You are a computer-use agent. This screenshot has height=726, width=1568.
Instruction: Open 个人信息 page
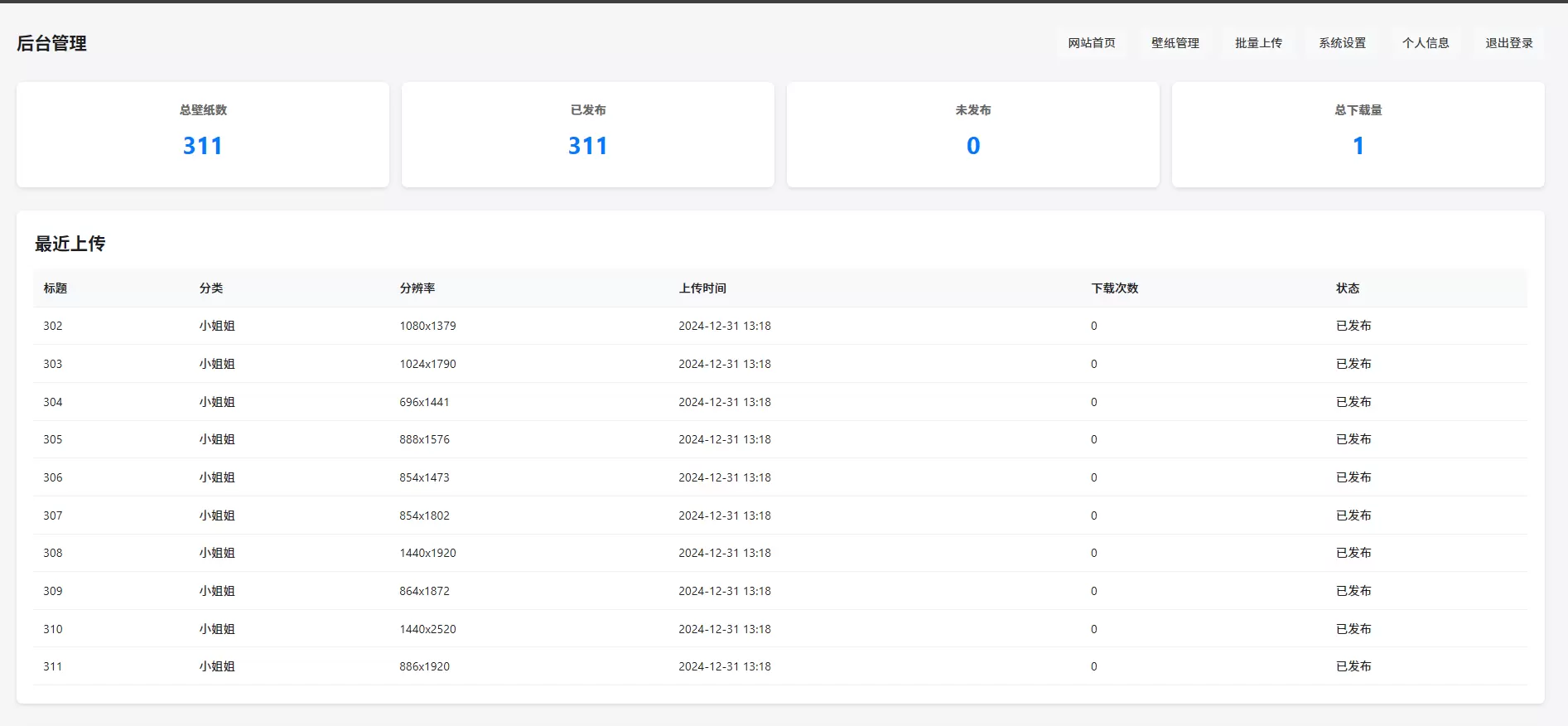1426,43
